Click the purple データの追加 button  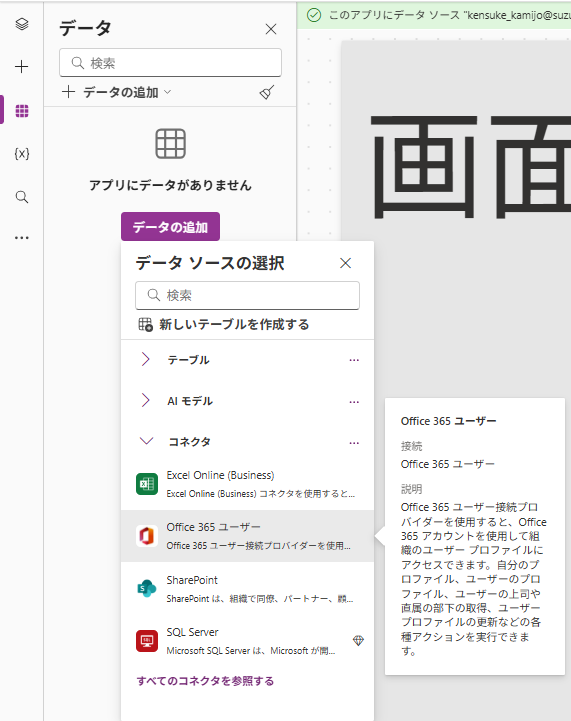[170, 227]
